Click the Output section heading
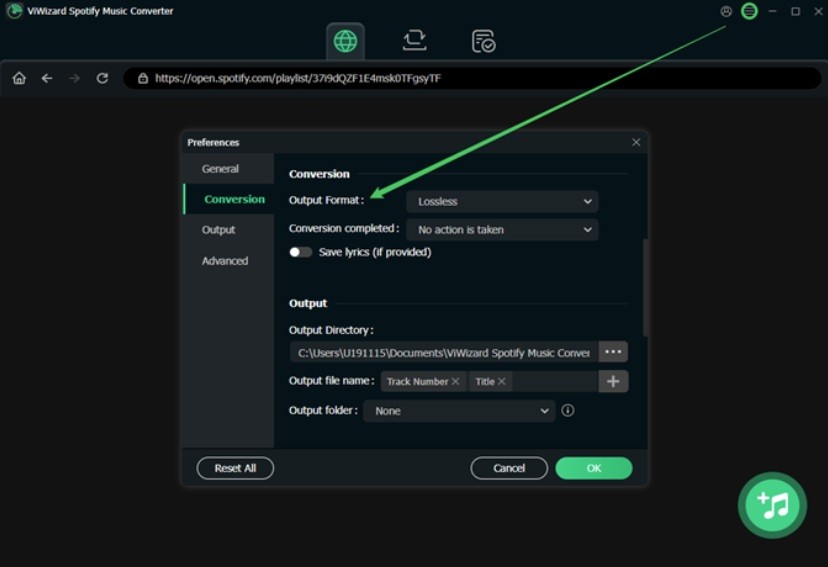This screenshot has width=828, height=567. tap(308, 304)
